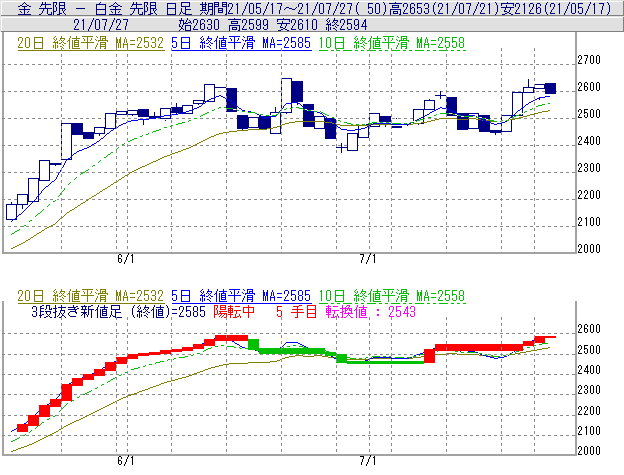Click the date 21/07/27 in the header row
624x475 pixels.
pos(101,25)
